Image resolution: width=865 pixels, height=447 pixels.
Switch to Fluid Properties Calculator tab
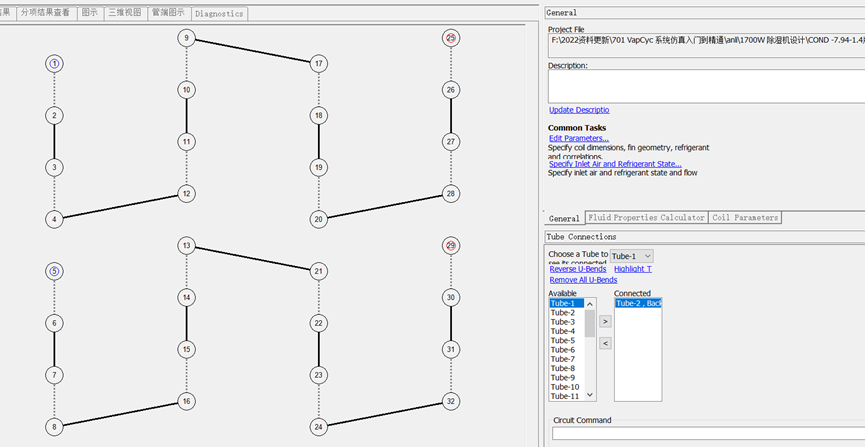[646, 218]
